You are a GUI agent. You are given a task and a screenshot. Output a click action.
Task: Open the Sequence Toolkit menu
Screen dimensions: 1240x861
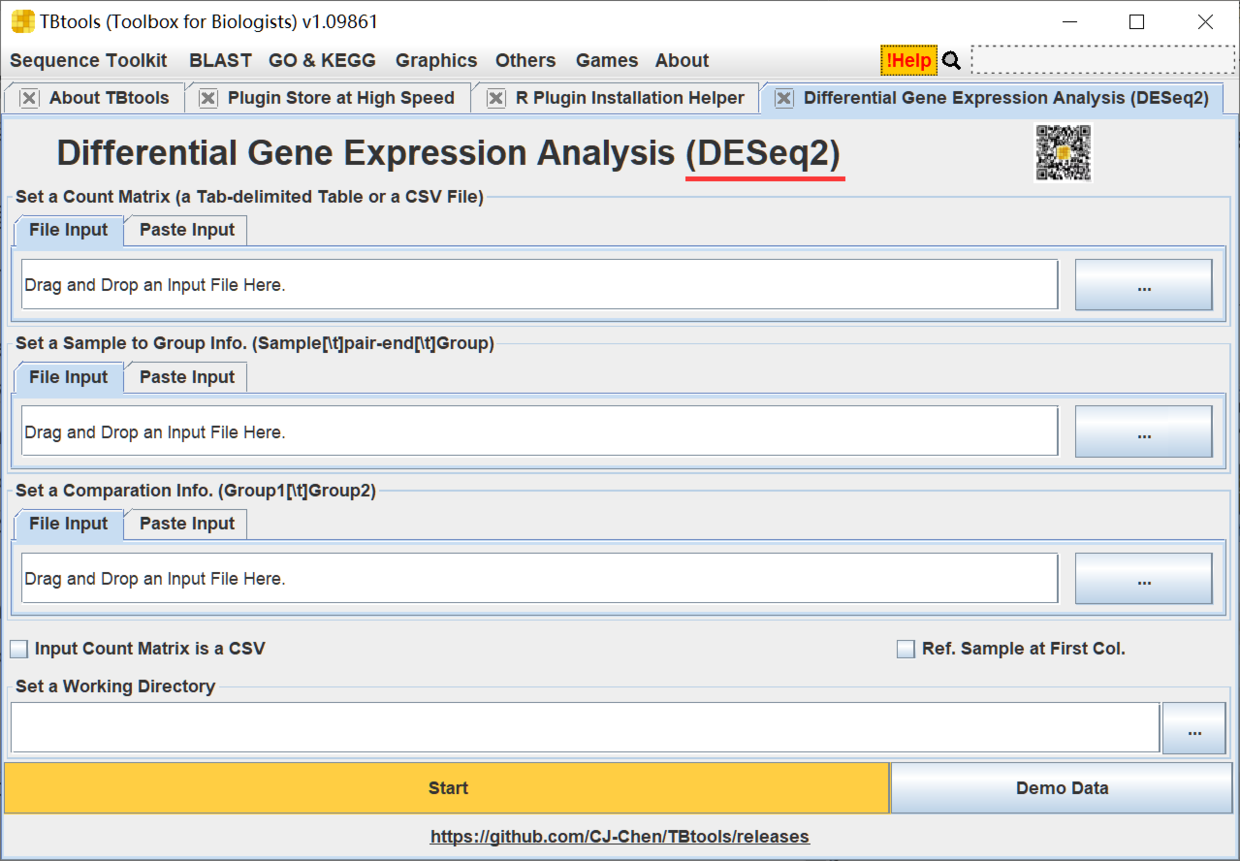point(89,60)
